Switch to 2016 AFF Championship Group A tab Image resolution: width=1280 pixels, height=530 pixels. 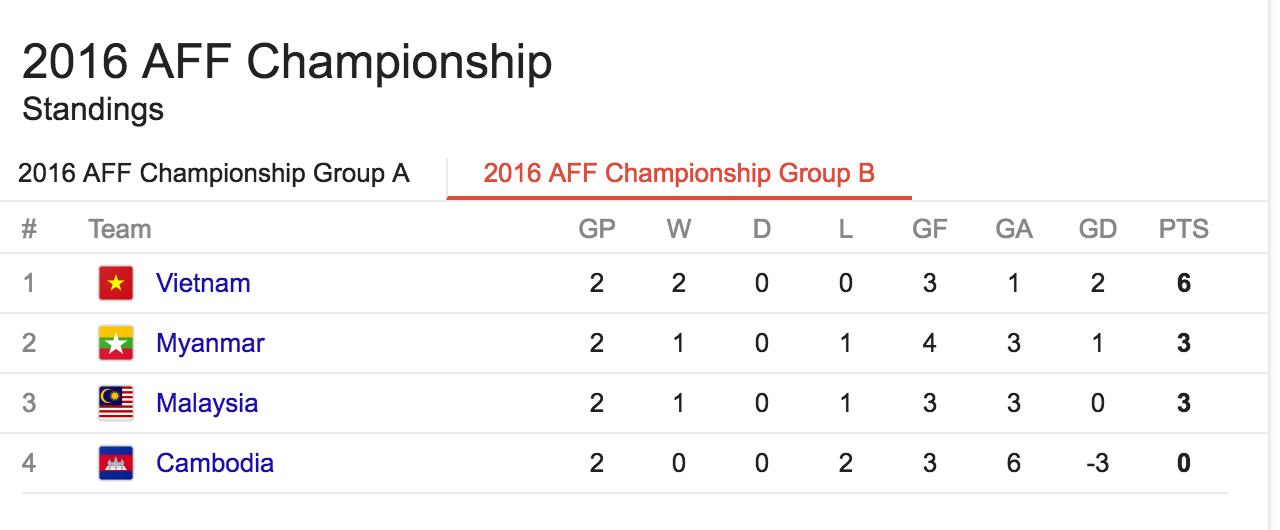(x=214, y=174)
